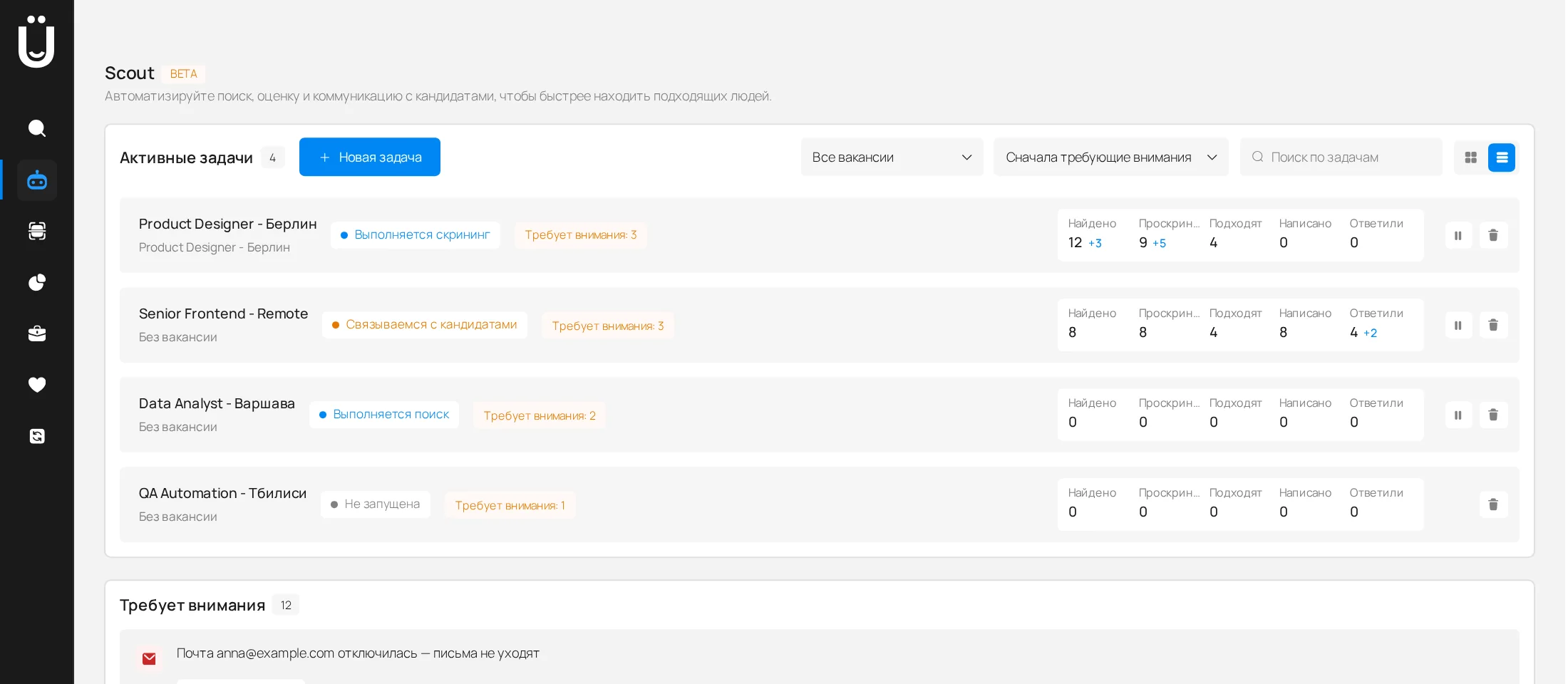Click the Требует внимания: 1 badge
This screenshot has height=684, width=1568.
510,505
